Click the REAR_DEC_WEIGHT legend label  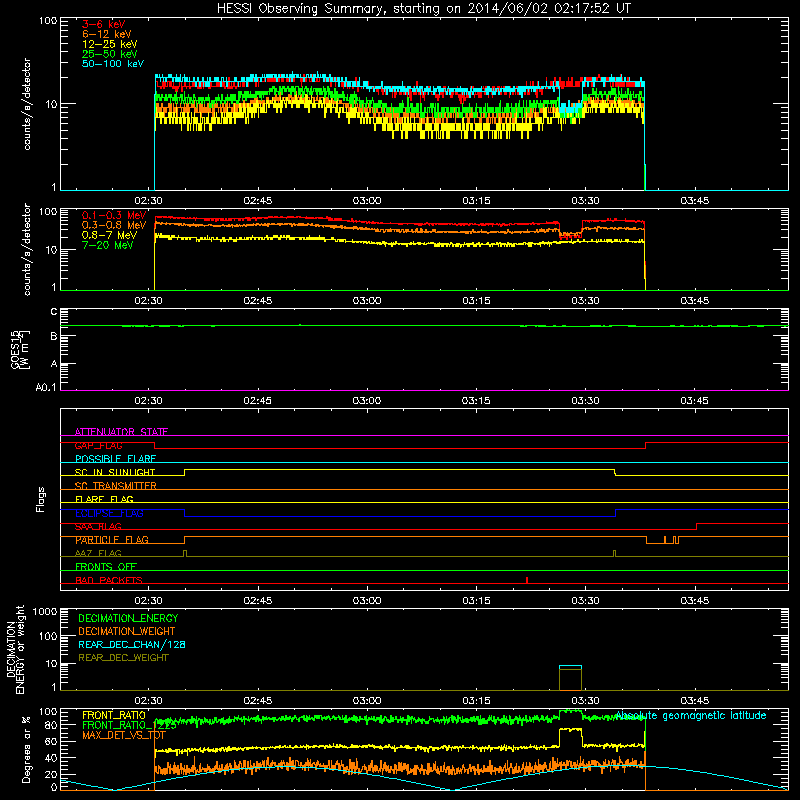[x=123, y=658]
